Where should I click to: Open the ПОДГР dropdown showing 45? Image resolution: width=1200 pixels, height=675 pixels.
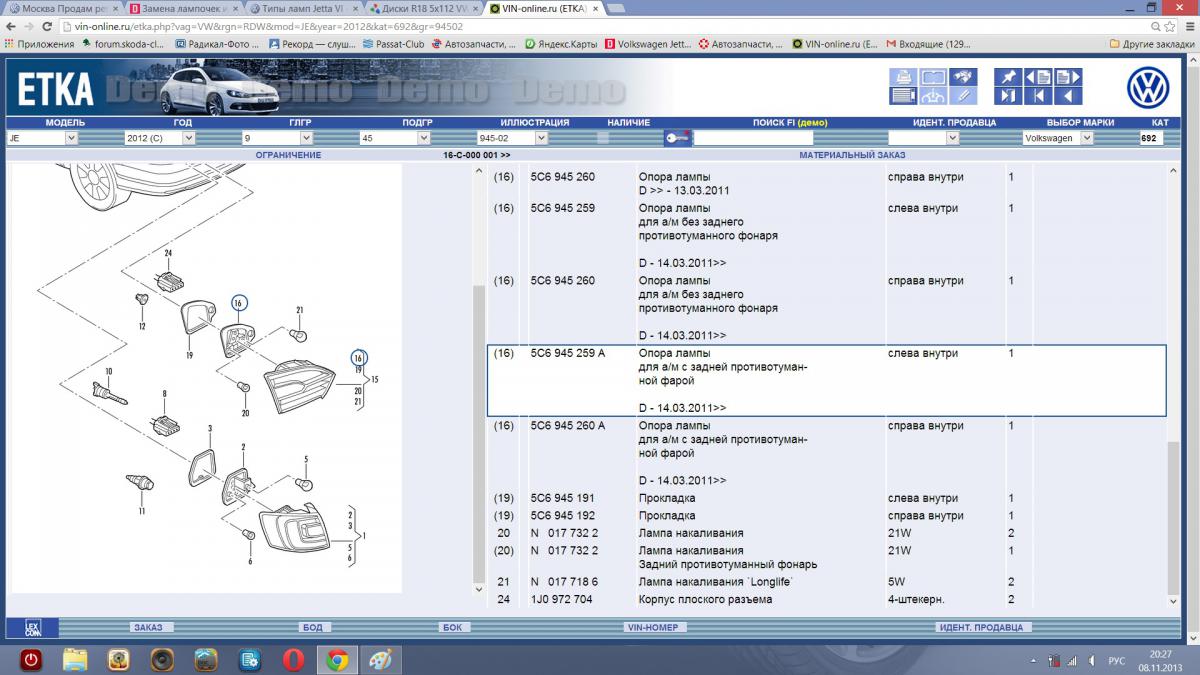[x=395, y=138]
